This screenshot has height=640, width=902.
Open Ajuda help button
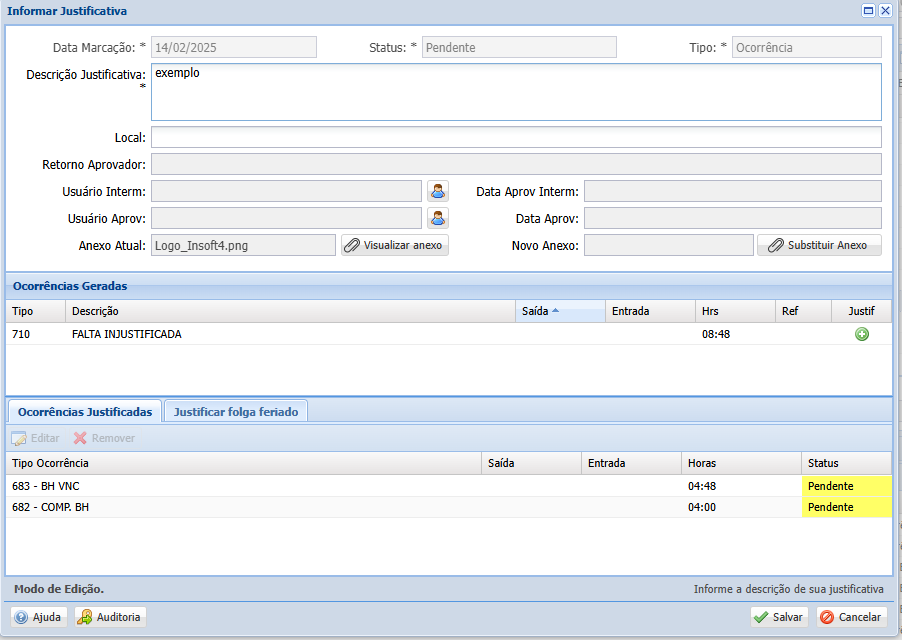click(39, 617)
